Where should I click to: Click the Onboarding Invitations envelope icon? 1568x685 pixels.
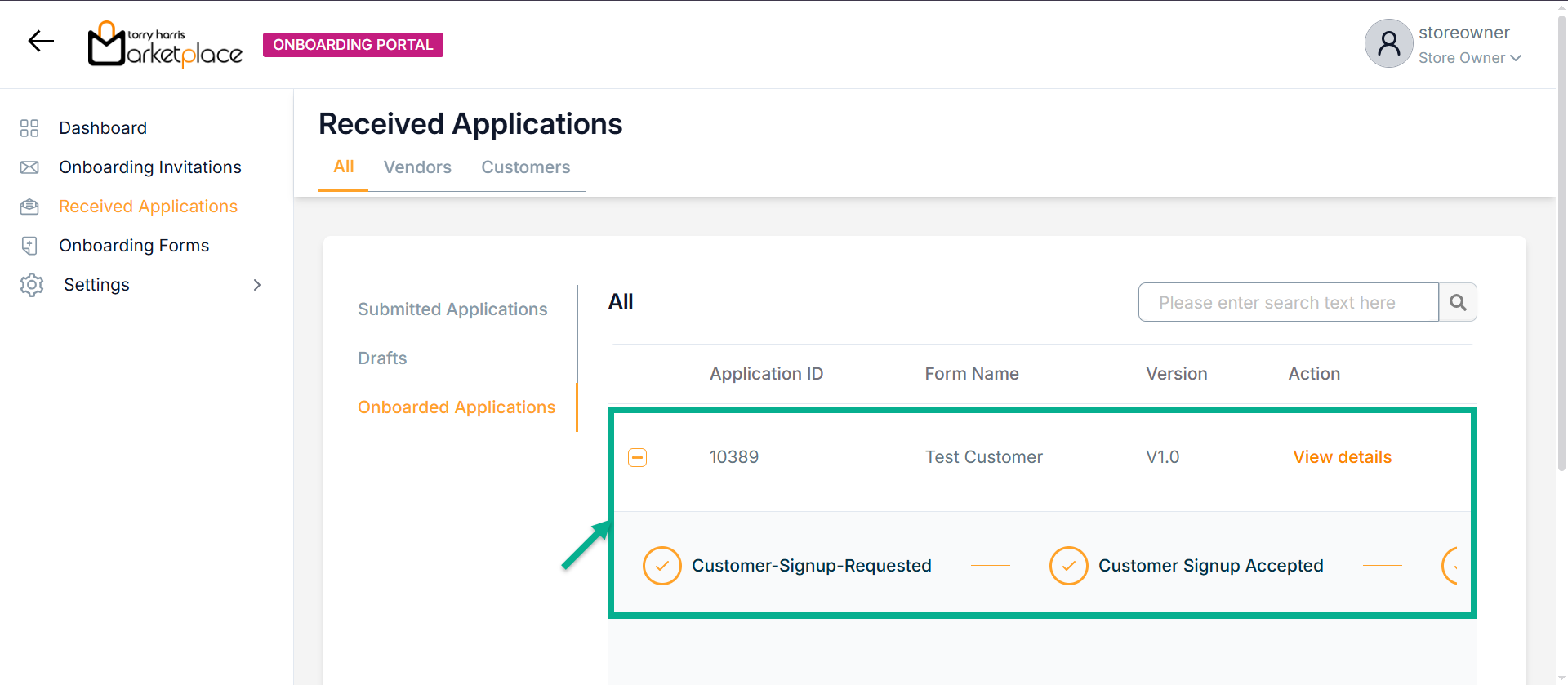coord(29,167)
